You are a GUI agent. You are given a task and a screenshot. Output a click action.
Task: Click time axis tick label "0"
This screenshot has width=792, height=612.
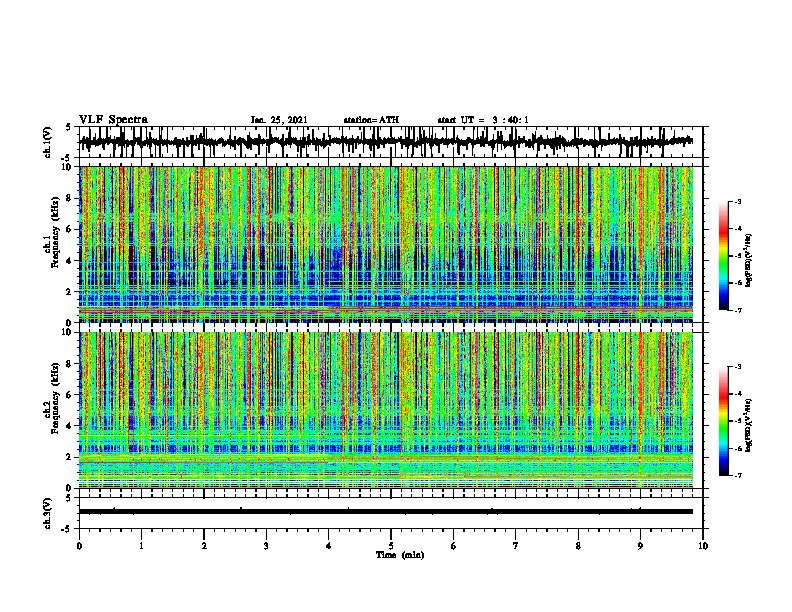pyautogui.click(x=79, y=546)
